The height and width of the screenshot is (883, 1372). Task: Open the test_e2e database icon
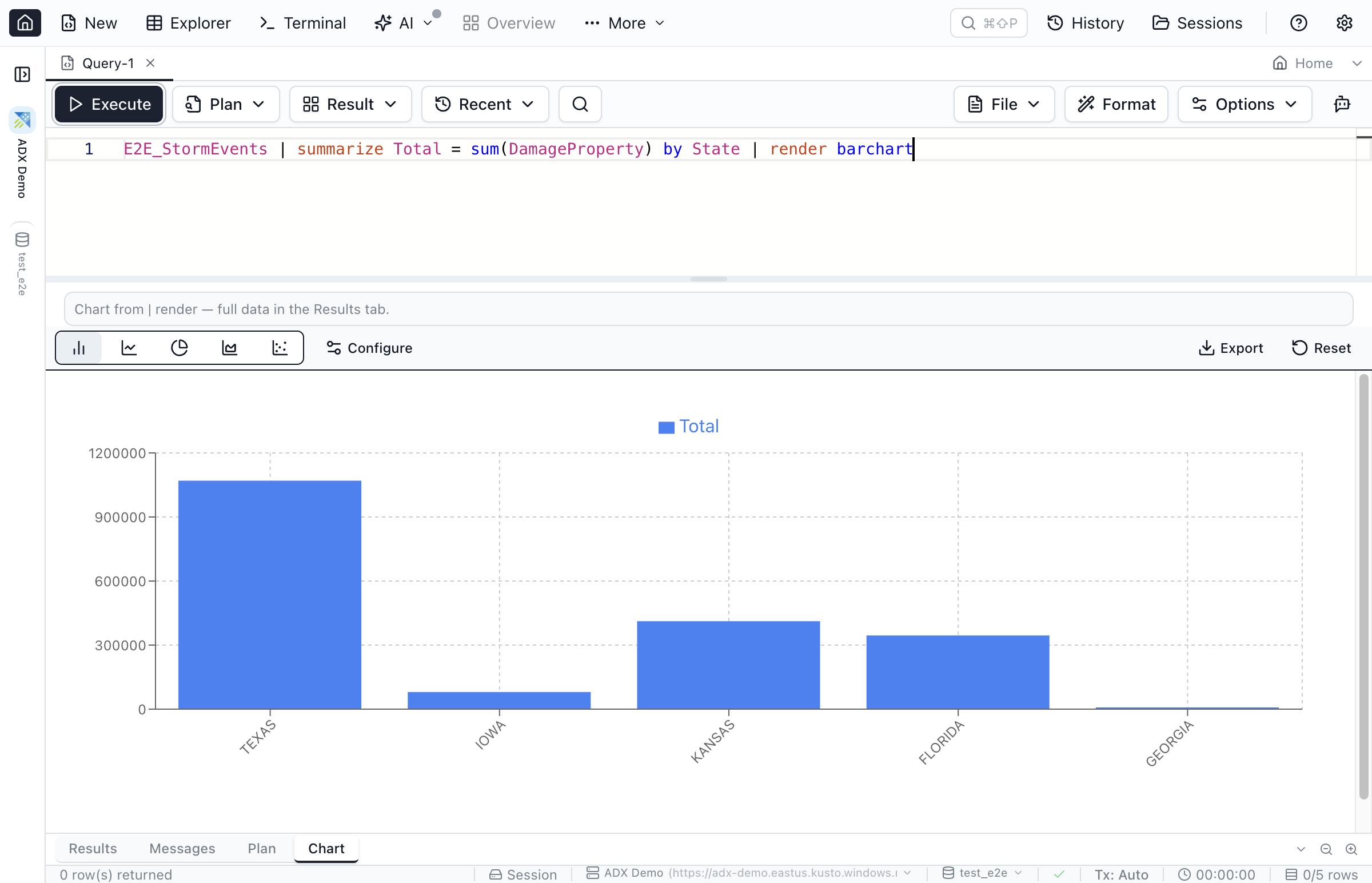click(22, 240)
